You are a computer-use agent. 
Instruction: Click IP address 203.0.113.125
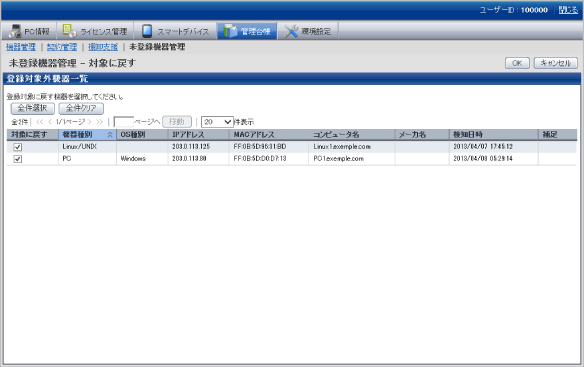click(x=191, y=147)
